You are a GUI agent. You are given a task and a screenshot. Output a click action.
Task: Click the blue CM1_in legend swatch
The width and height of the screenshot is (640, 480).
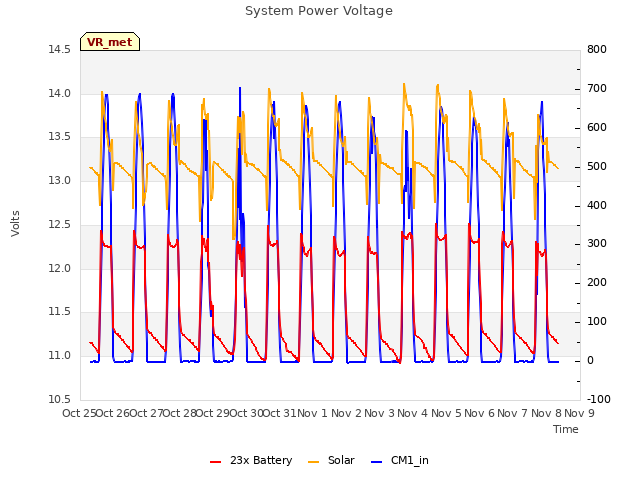click(376, 462)
